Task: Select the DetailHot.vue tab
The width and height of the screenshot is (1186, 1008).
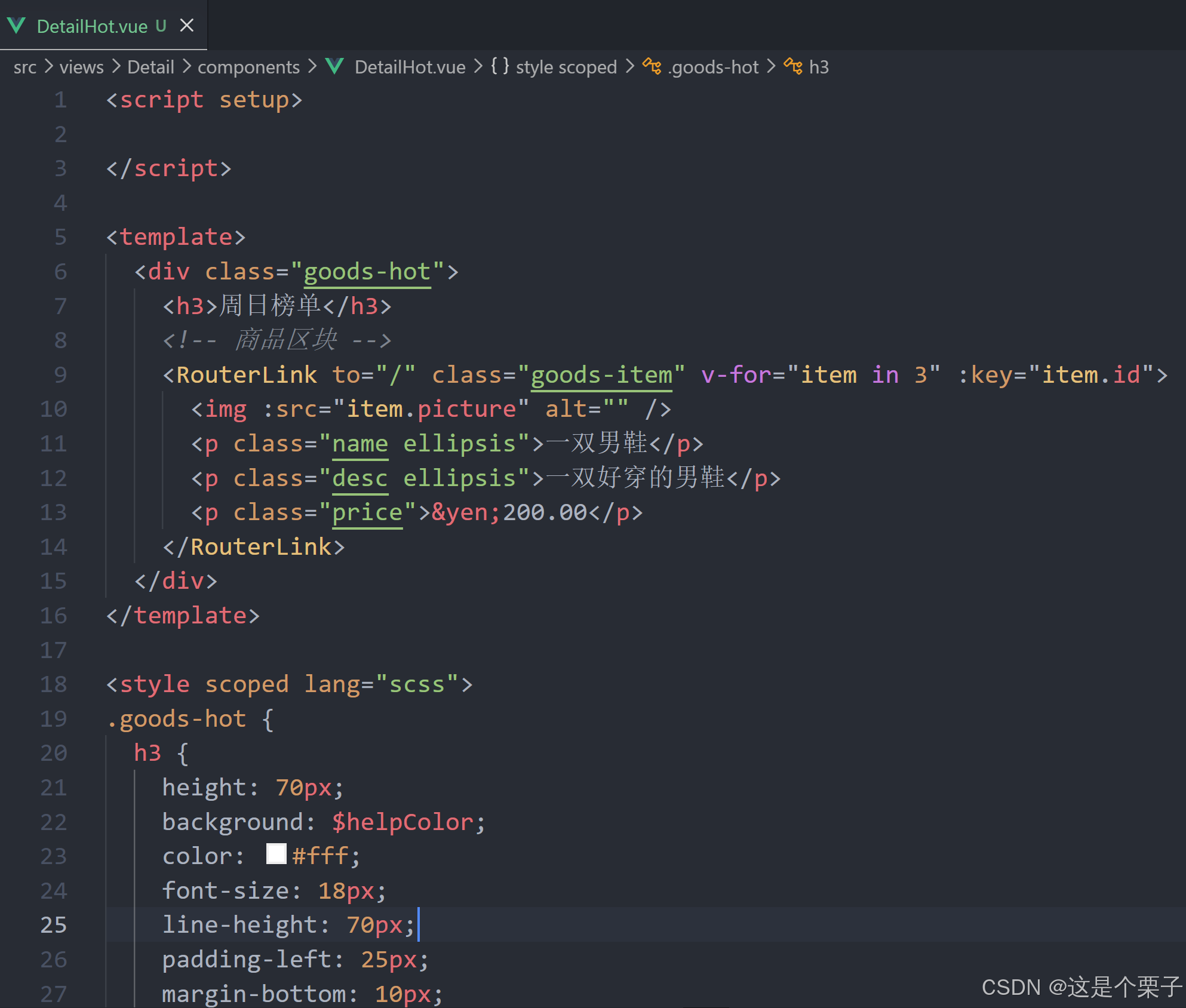Action: 92,26
